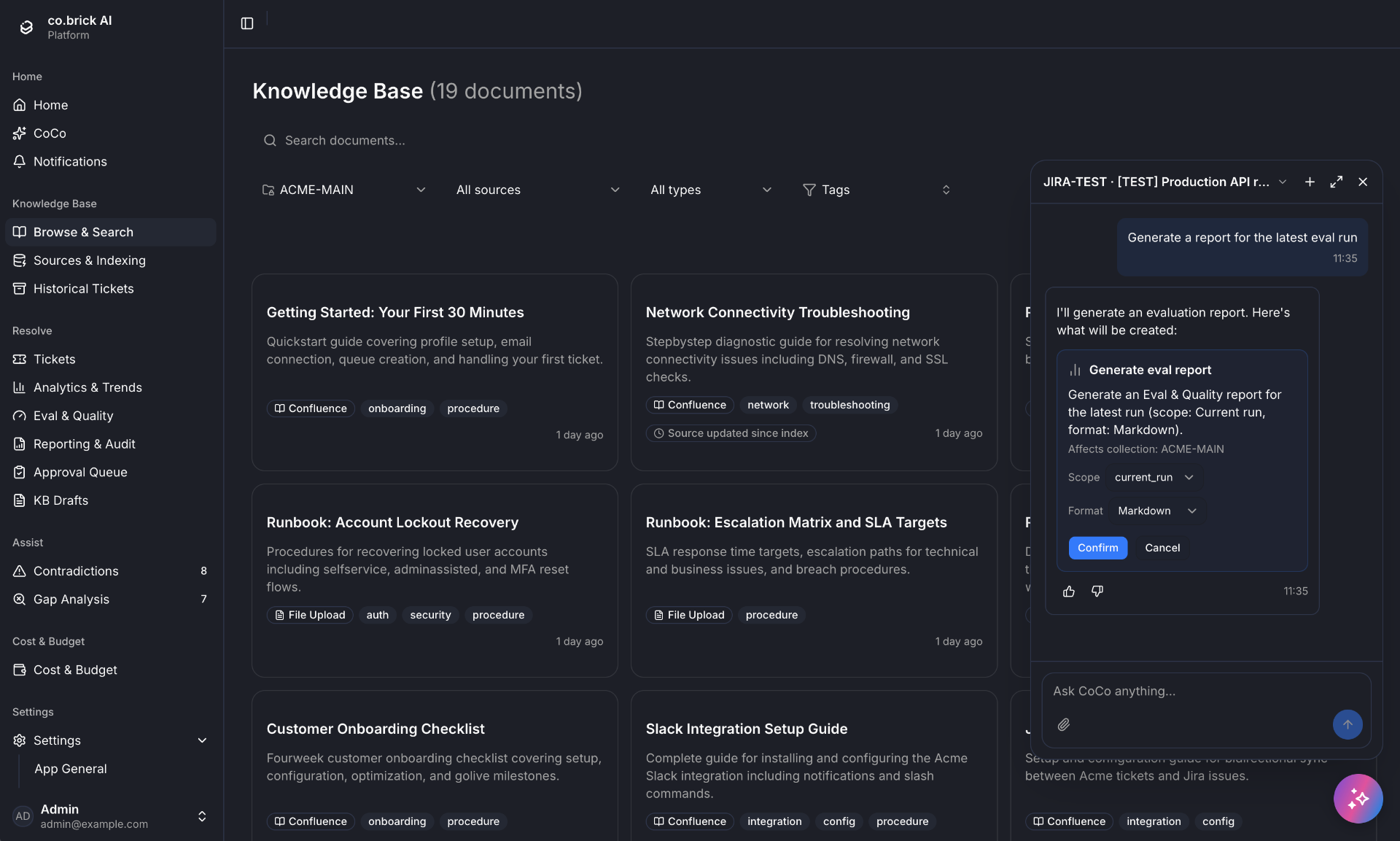Click the floating CoCo sparkle button
Screen dimensions: 1400x841
pos(1358,799)
